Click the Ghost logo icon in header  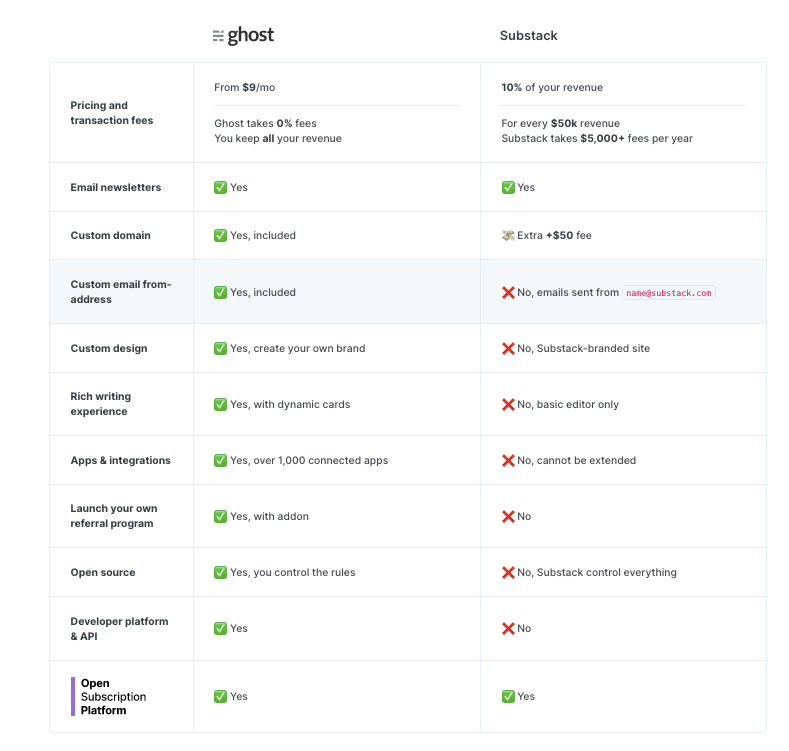click(x=218, y=36)
